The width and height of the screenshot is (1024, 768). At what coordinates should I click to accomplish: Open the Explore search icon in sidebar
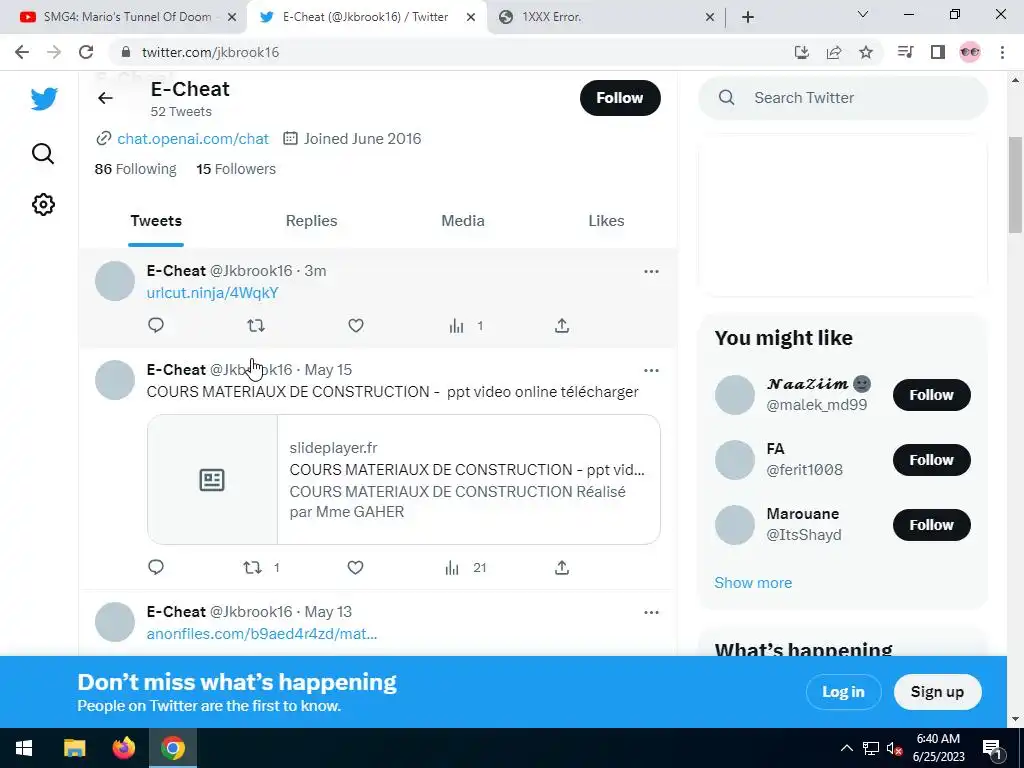43,154
